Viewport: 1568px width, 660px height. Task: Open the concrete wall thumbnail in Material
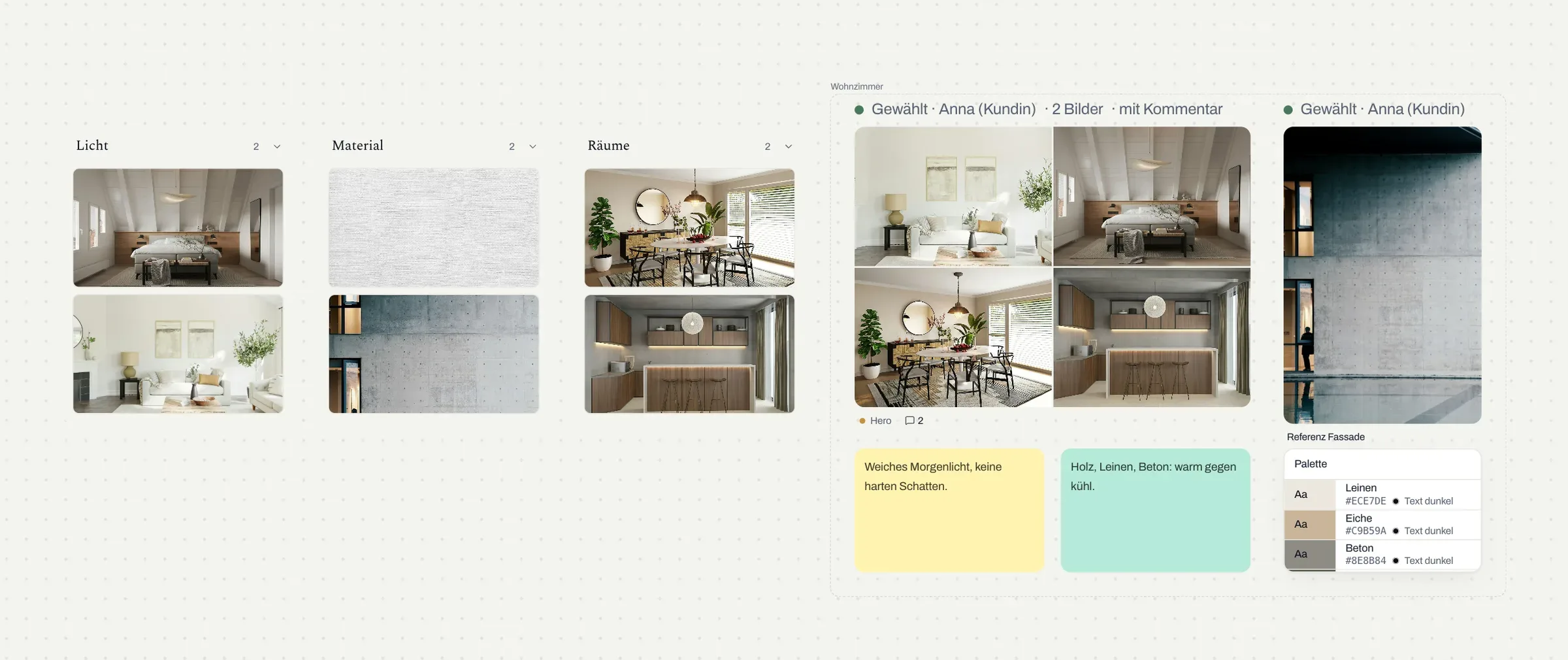point(434,354)
